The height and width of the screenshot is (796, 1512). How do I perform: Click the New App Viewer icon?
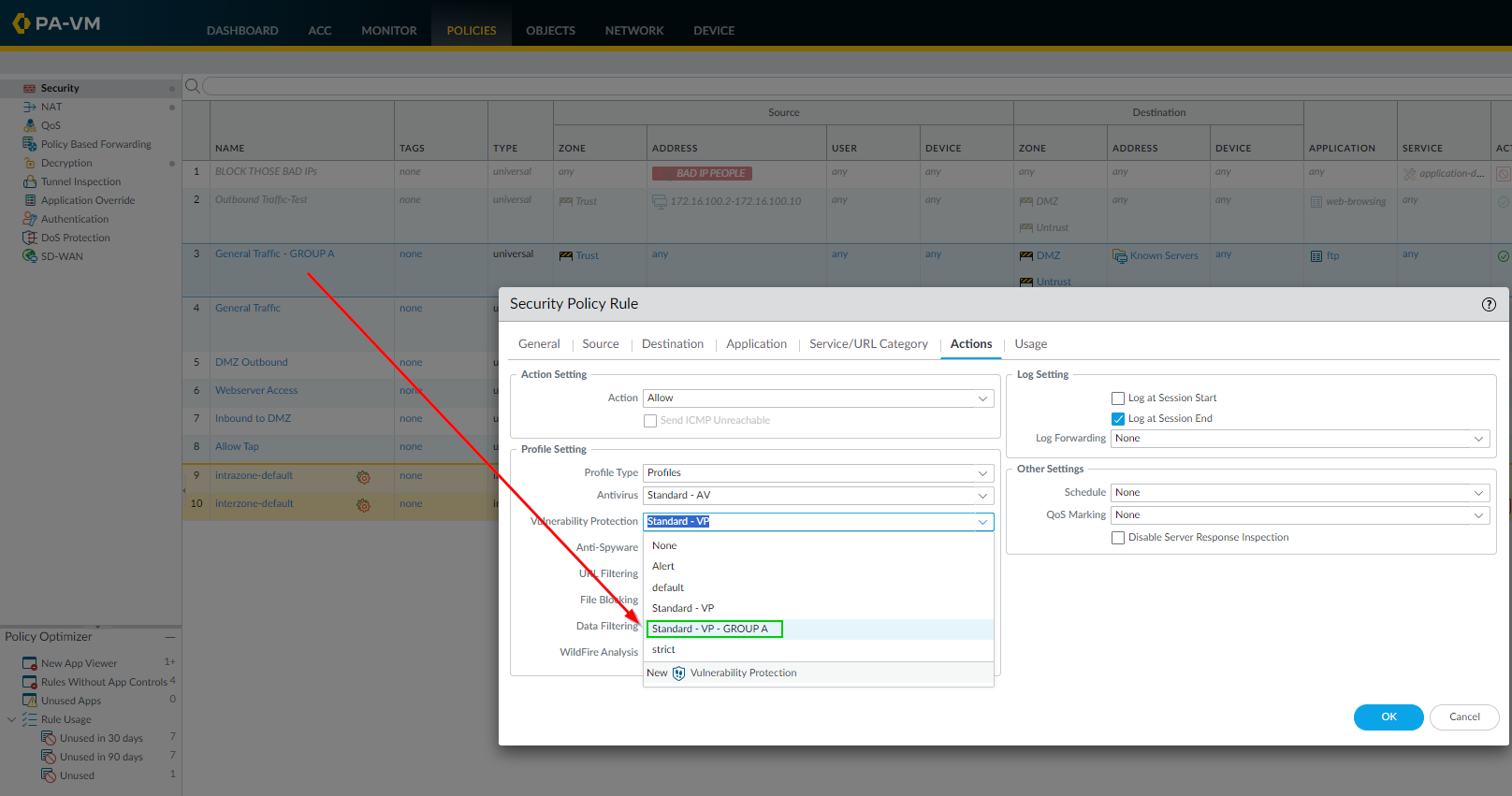[30, 663]
